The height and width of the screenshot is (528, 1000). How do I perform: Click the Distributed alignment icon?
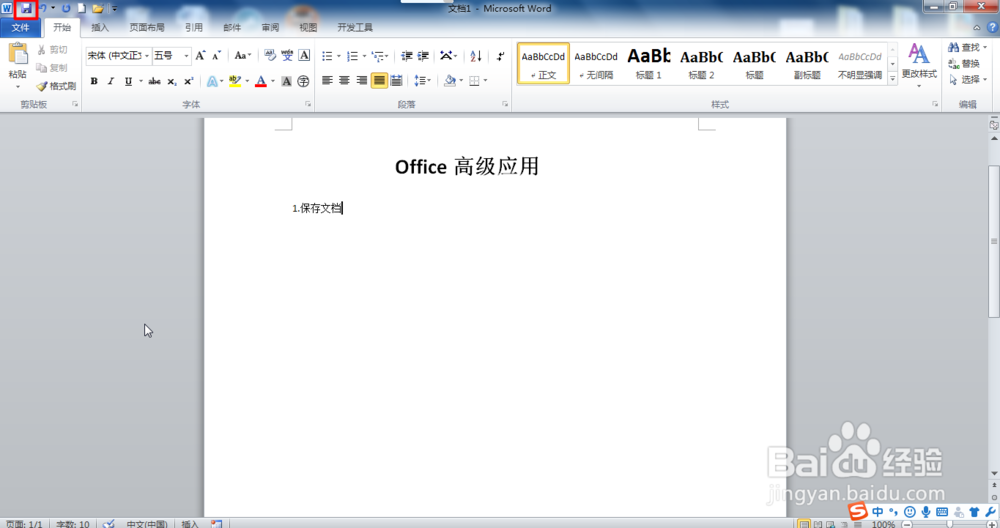coord(396,80)
